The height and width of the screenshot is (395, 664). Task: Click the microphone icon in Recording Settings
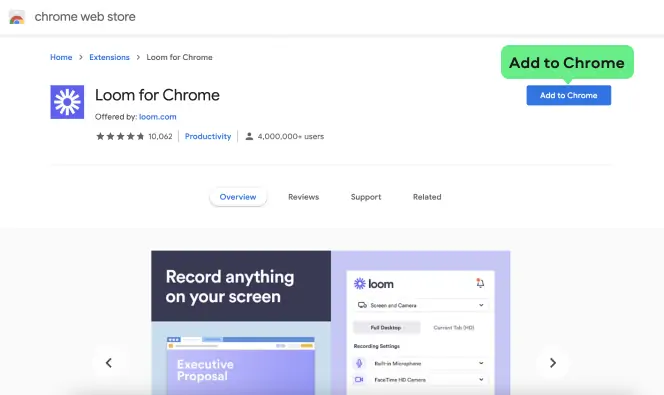(359, 363)
